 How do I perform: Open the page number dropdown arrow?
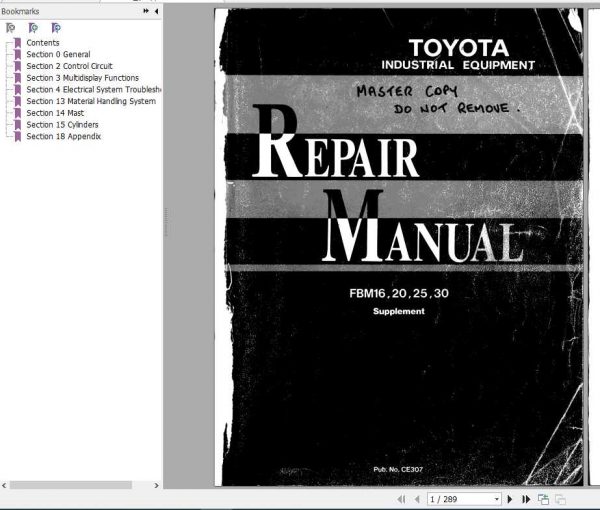pyautogui.click(x=497, y=499)
